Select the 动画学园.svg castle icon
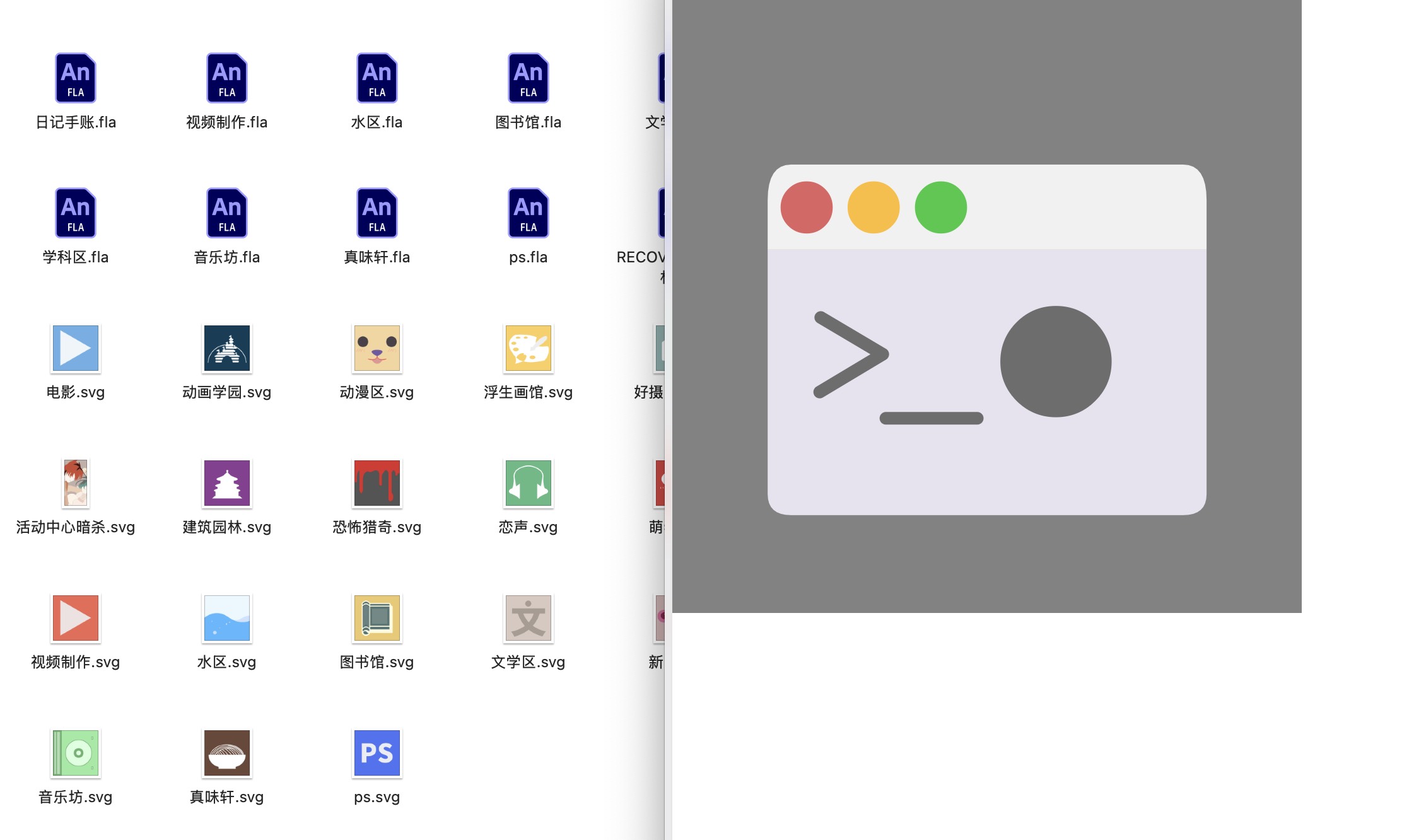The height and width of the screenshot is (840, 1414). pos(227,348)
